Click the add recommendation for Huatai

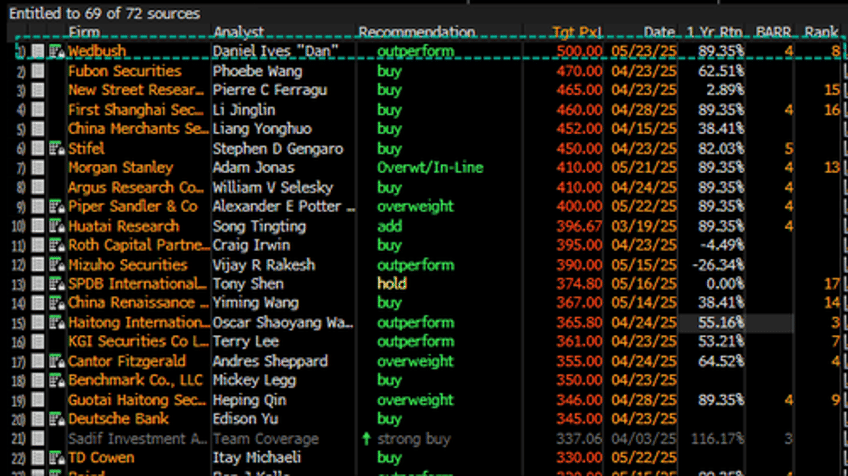(x=389, y=226)
